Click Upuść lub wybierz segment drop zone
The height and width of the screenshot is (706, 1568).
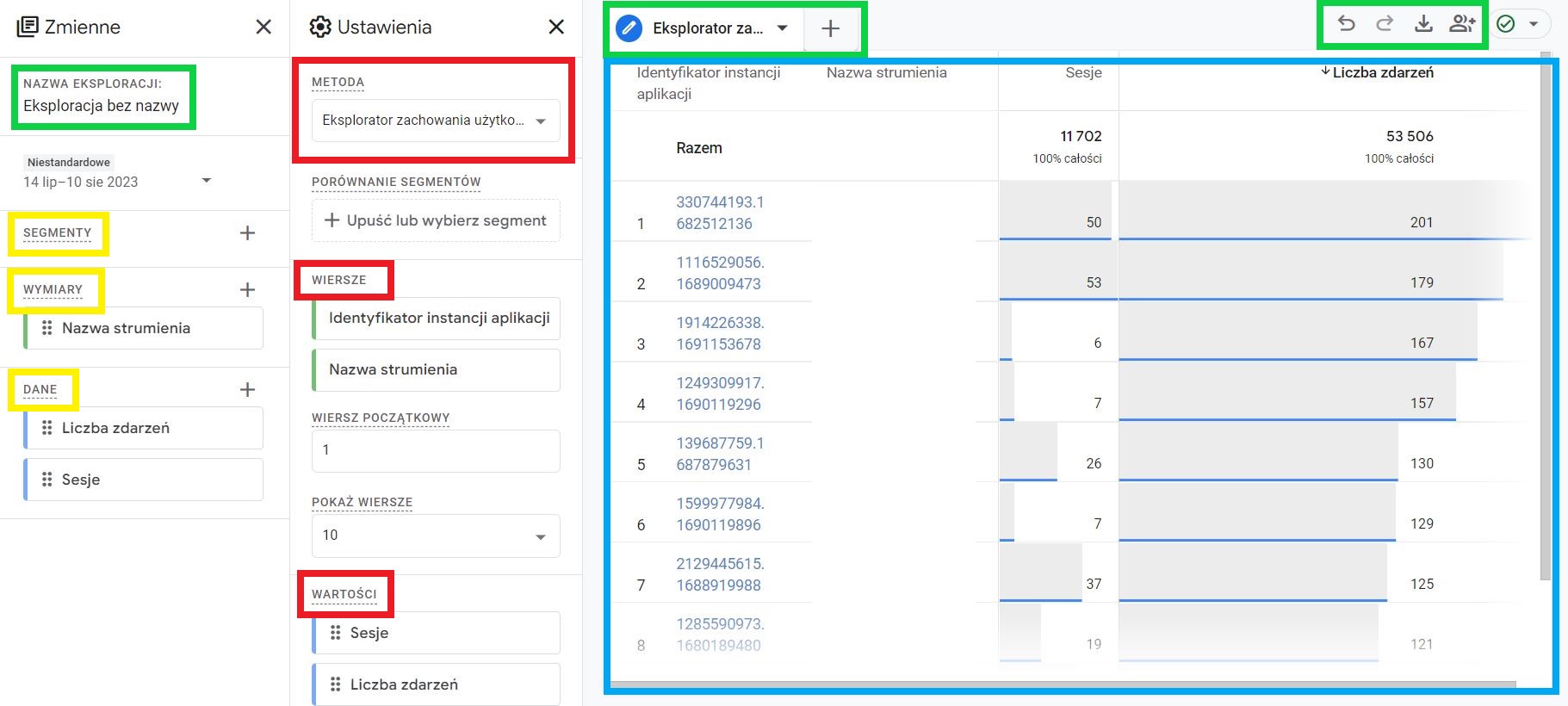(436, 220)
